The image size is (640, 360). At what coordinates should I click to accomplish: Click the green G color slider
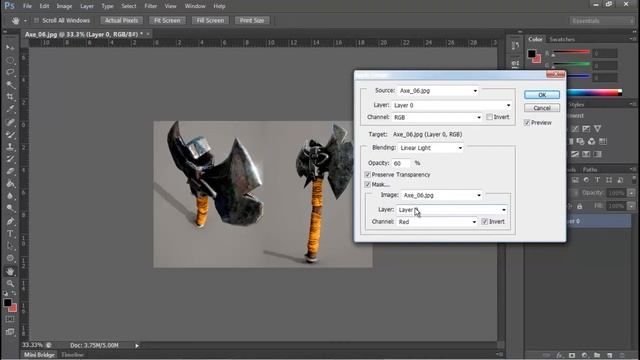click(x=571, y=64)
